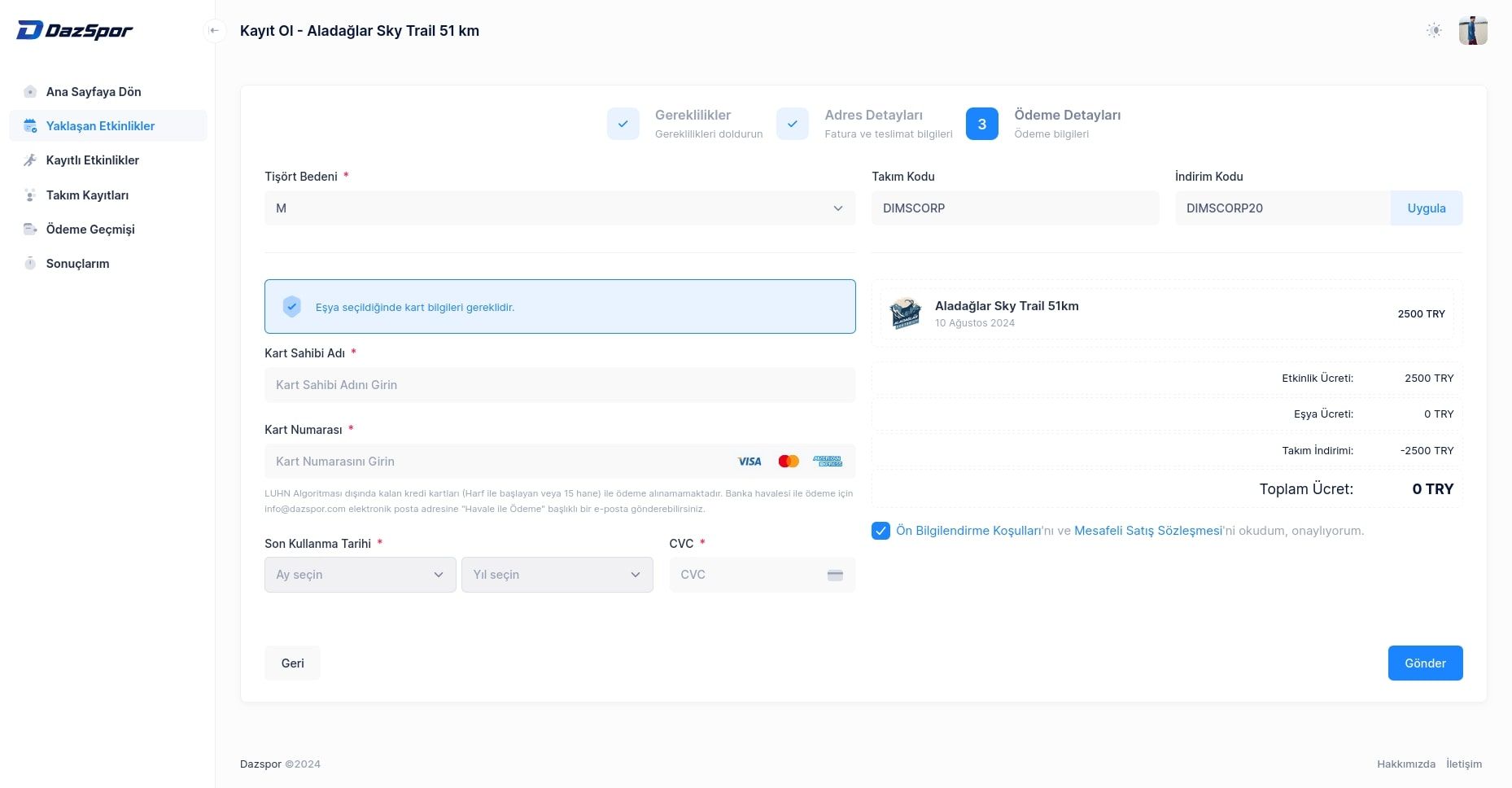Collapse sidebar with the arrow button
Viewport: 1512px width, 788px height.
[214, 31]
